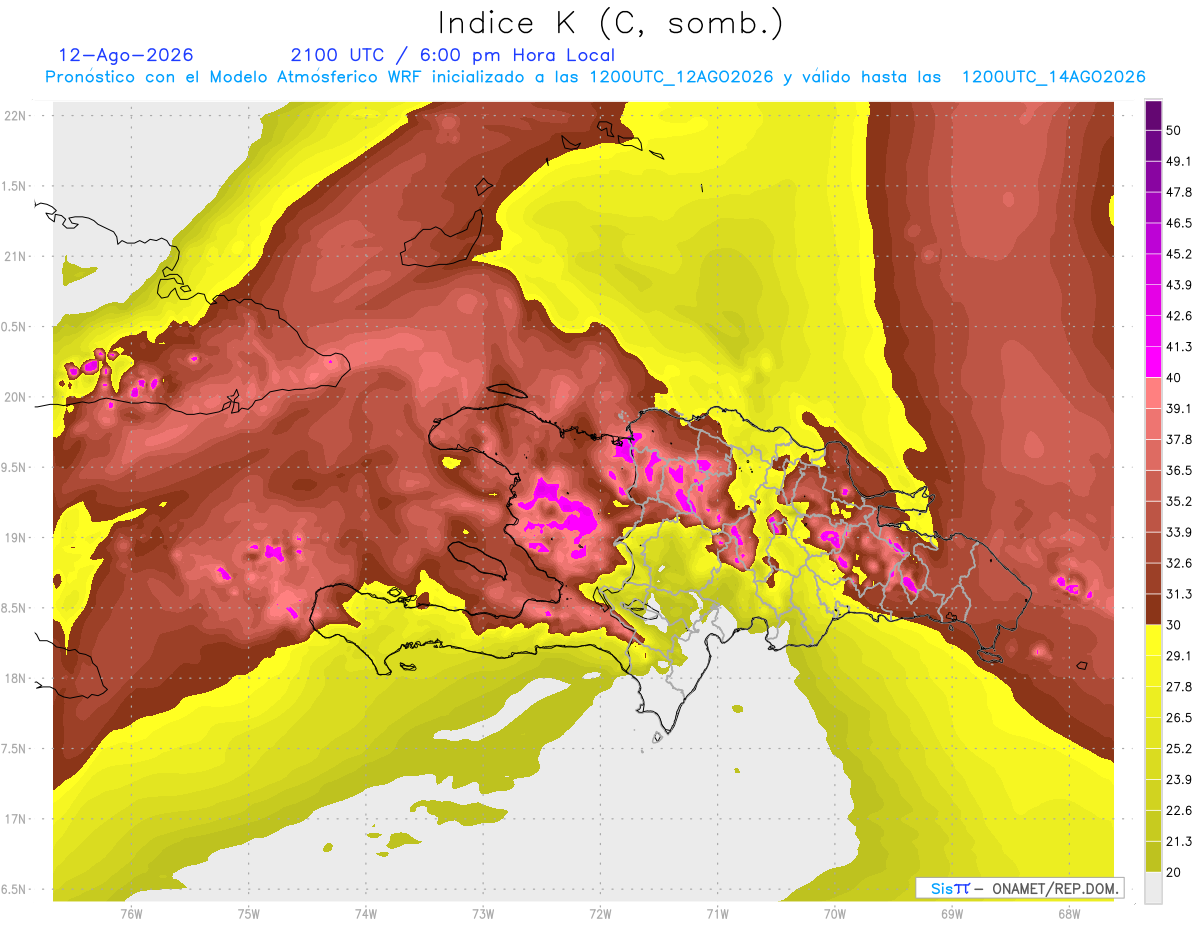
Task: Click the '47.8' value on the color scale
Action: pos(1179,193)
